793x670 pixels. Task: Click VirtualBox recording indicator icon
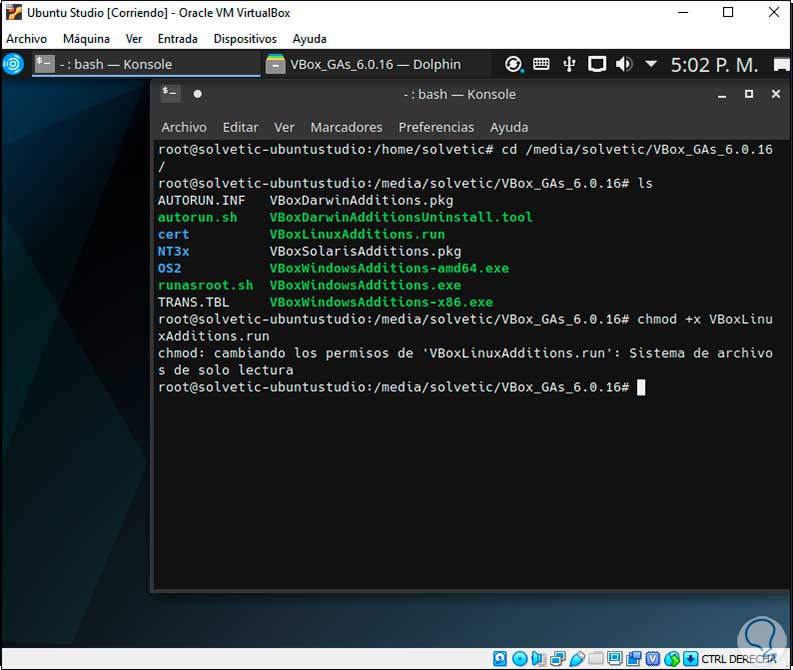click(634, 658)
